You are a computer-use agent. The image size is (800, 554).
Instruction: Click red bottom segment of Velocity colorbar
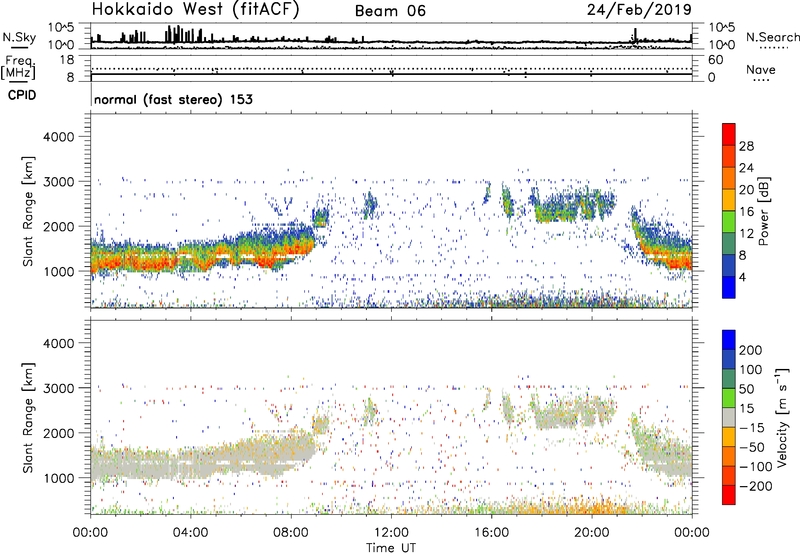point(729,495)
